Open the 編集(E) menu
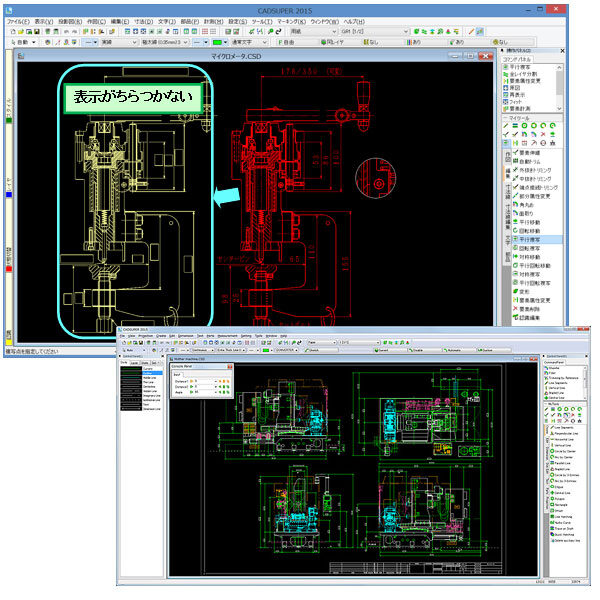The height and width of the screenshot is (600, 600). click(119, 21)
